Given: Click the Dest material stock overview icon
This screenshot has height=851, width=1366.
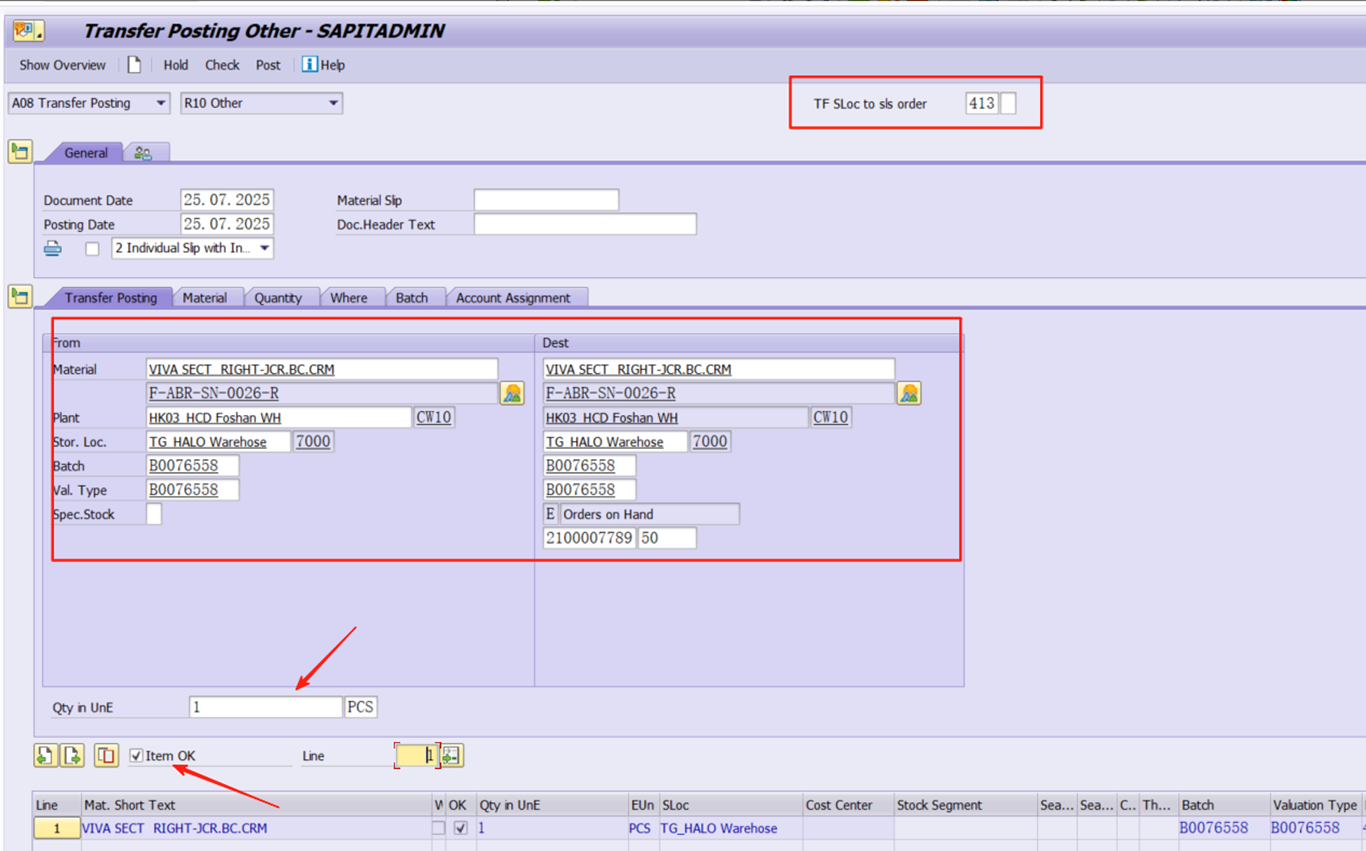Looking at the screenshot, I should click(x=909, y=394).
